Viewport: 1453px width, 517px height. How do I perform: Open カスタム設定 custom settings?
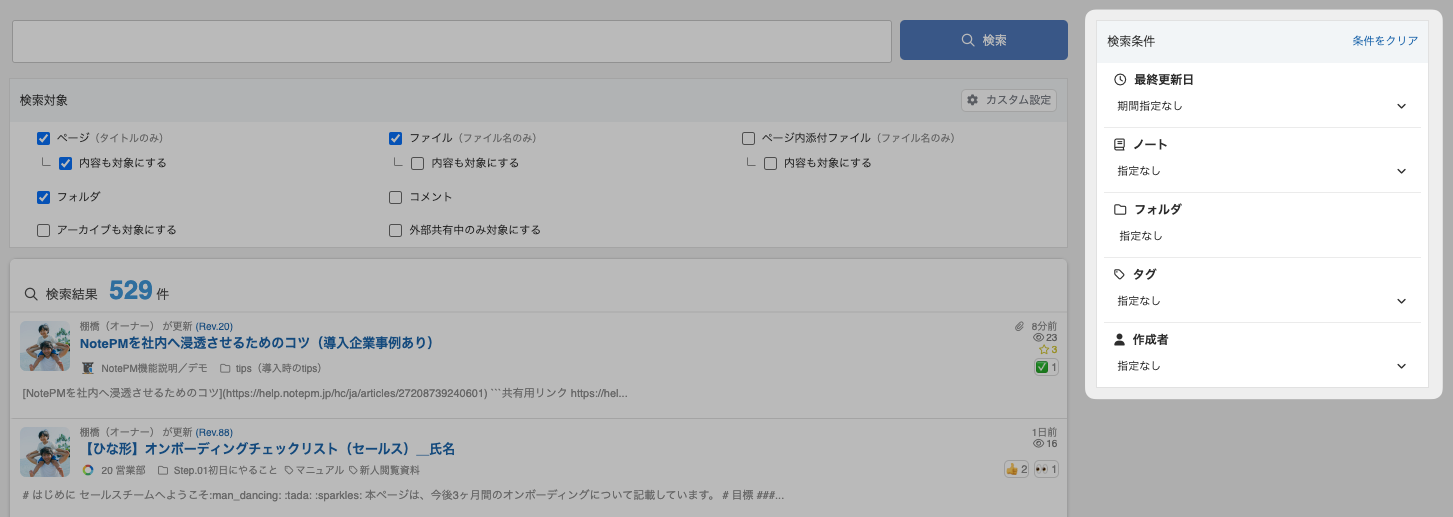click(x=1009, y=100)
